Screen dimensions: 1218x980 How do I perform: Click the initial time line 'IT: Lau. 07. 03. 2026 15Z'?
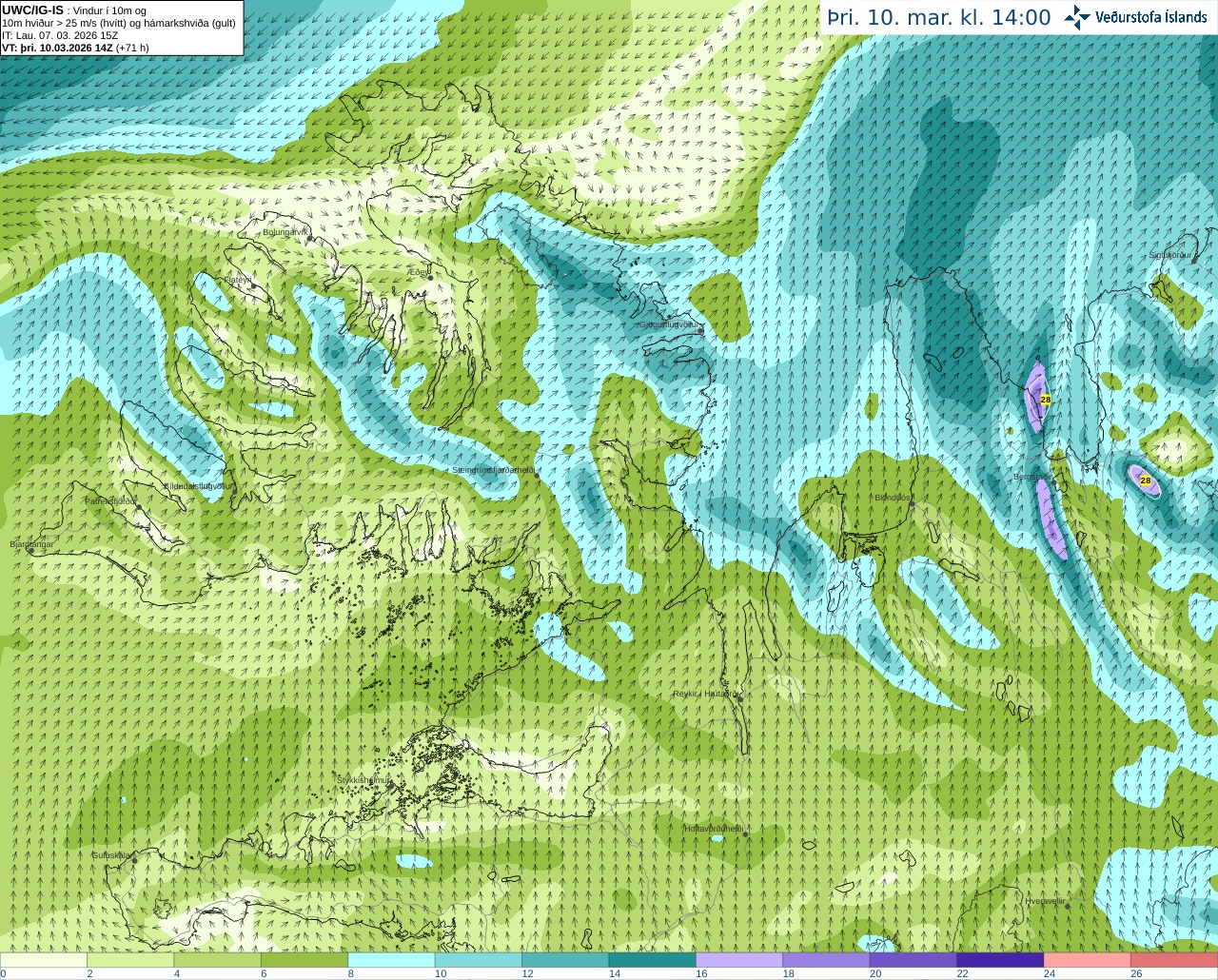point(60,35)
